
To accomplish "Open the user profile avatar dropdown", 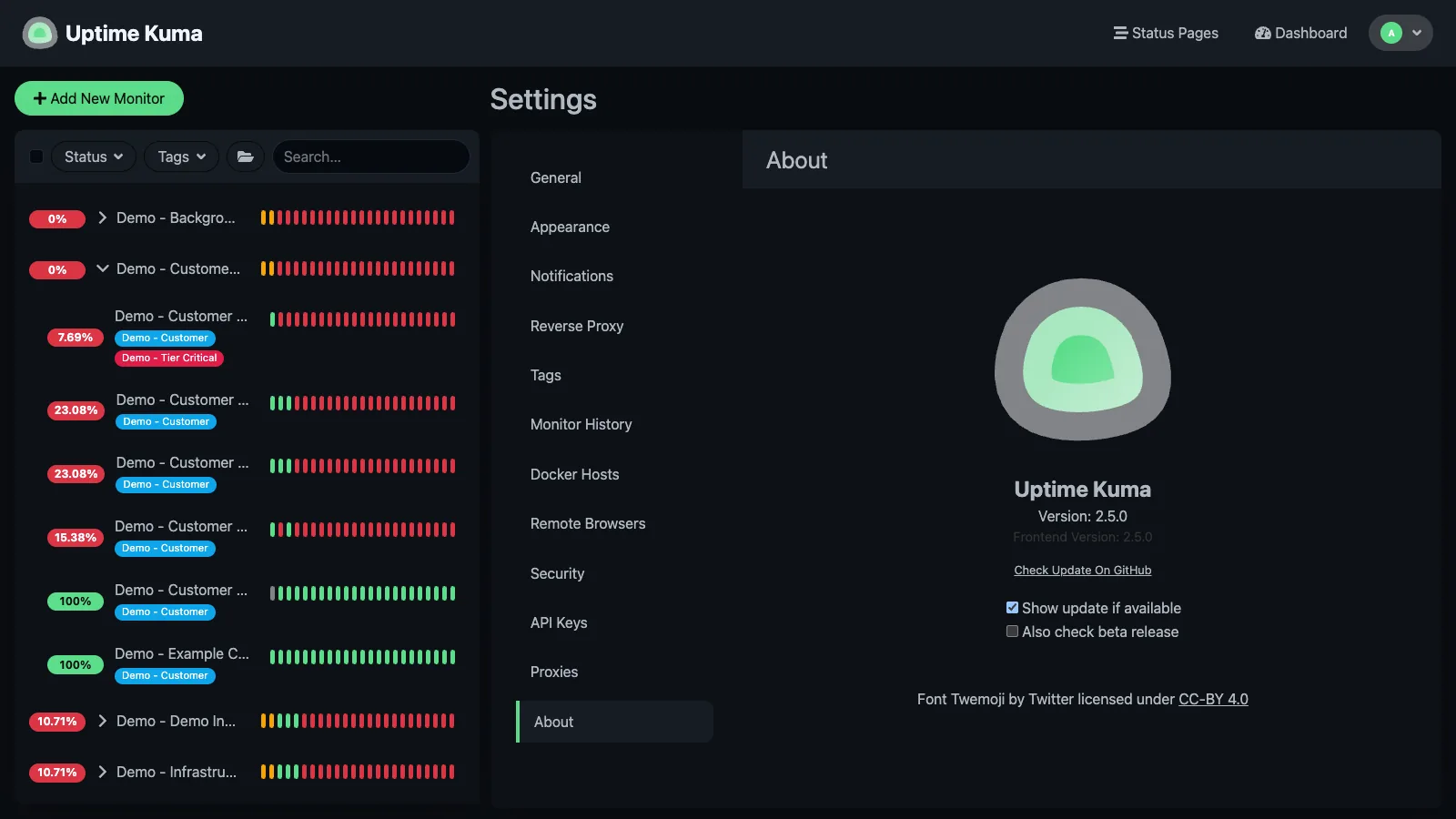I will [1400, 33].
